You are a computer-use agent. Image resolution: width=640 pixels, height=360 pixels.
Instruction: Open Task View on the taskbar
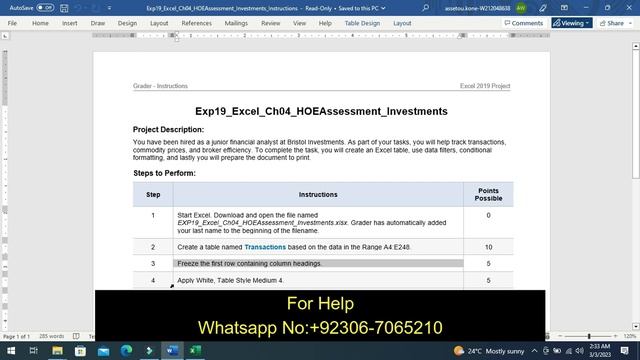click(34, 351)
